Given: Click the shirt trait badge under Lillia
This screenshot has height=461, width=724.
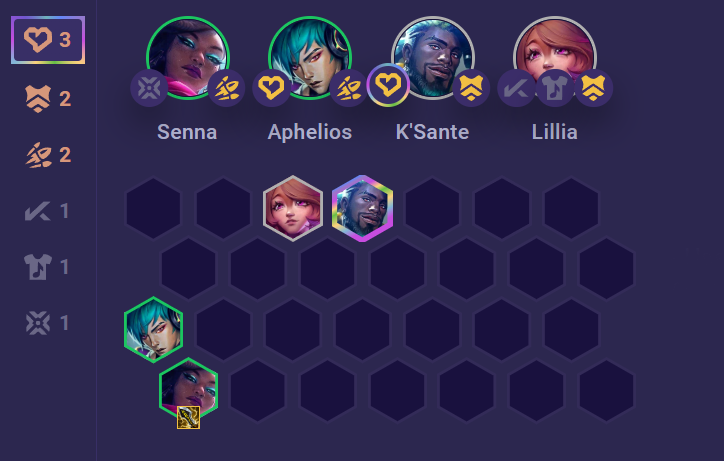Looking at the screenshot, I should click(x=555, y=88).
